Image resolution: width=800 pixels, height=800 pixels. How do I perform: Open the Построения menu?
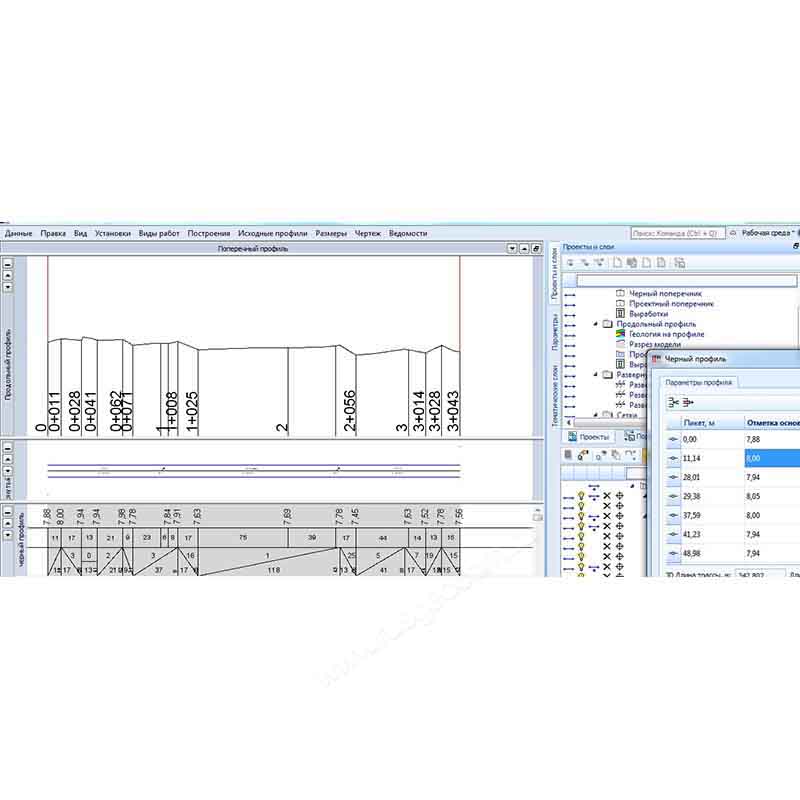coord(208,233)
